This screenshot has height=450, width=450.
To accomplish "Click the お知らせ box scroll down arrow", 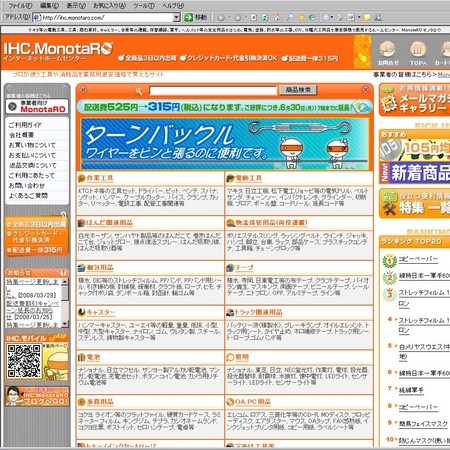I will [65, 324].
